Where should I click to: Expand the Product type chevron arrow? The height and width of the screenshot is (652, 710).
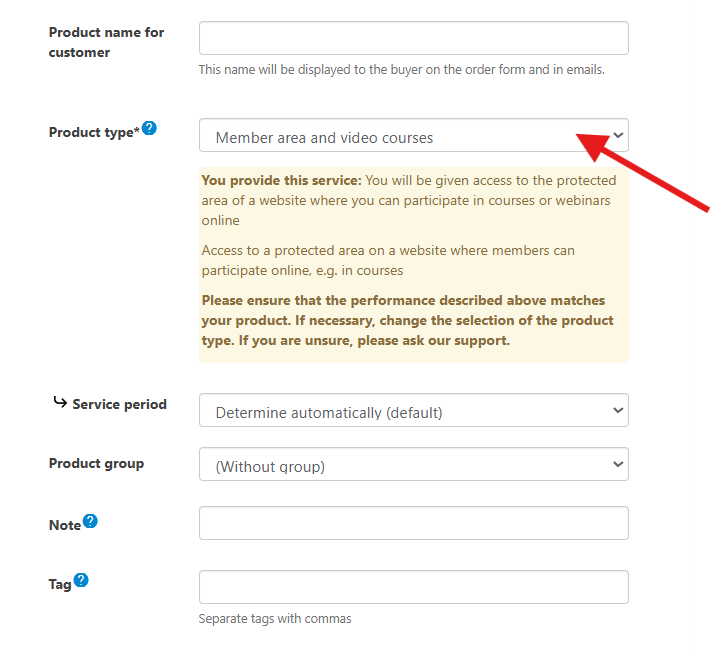pos(618,135)
